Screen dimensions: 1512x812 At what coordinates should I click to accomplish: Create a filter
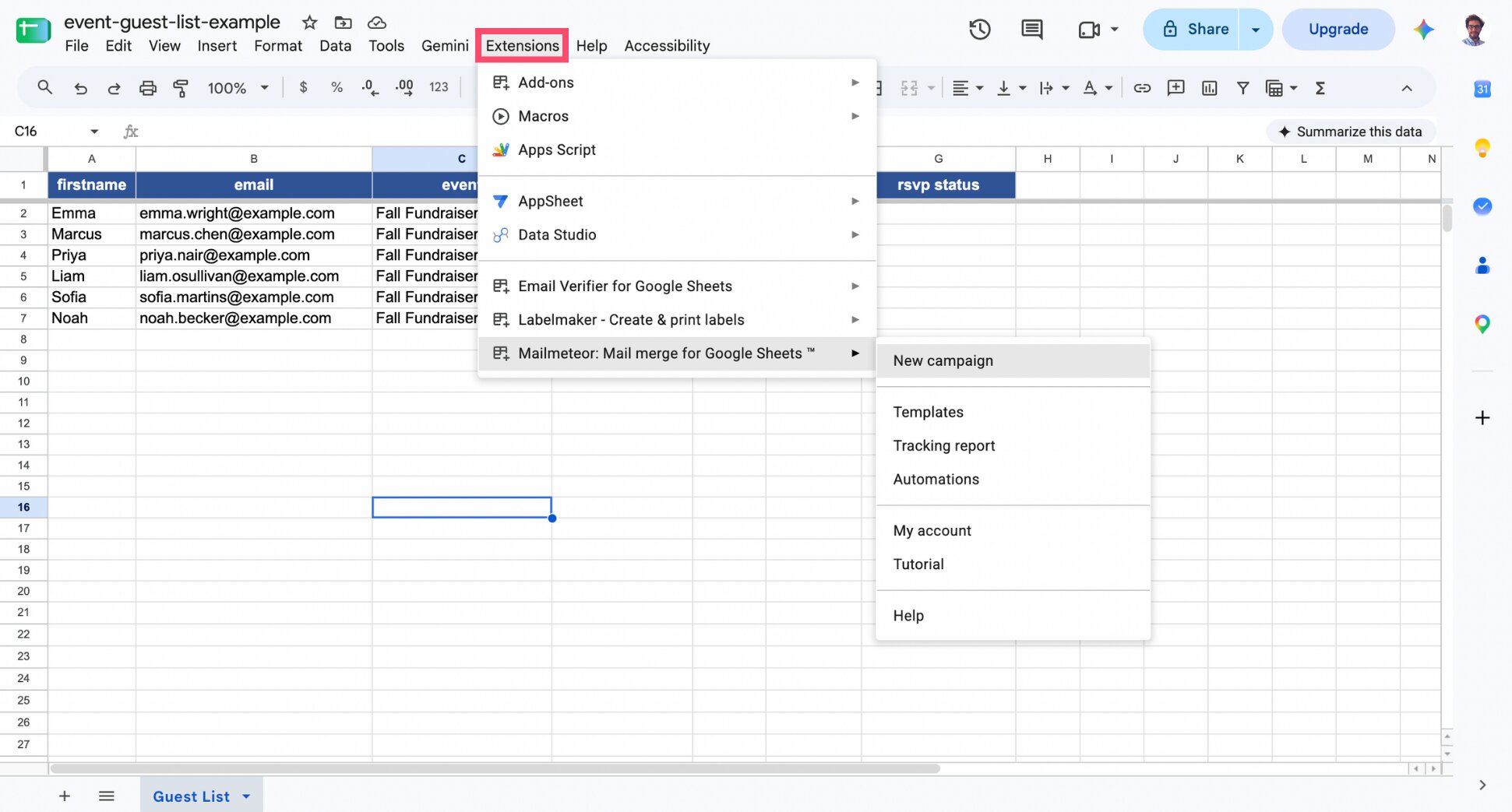1243,88
